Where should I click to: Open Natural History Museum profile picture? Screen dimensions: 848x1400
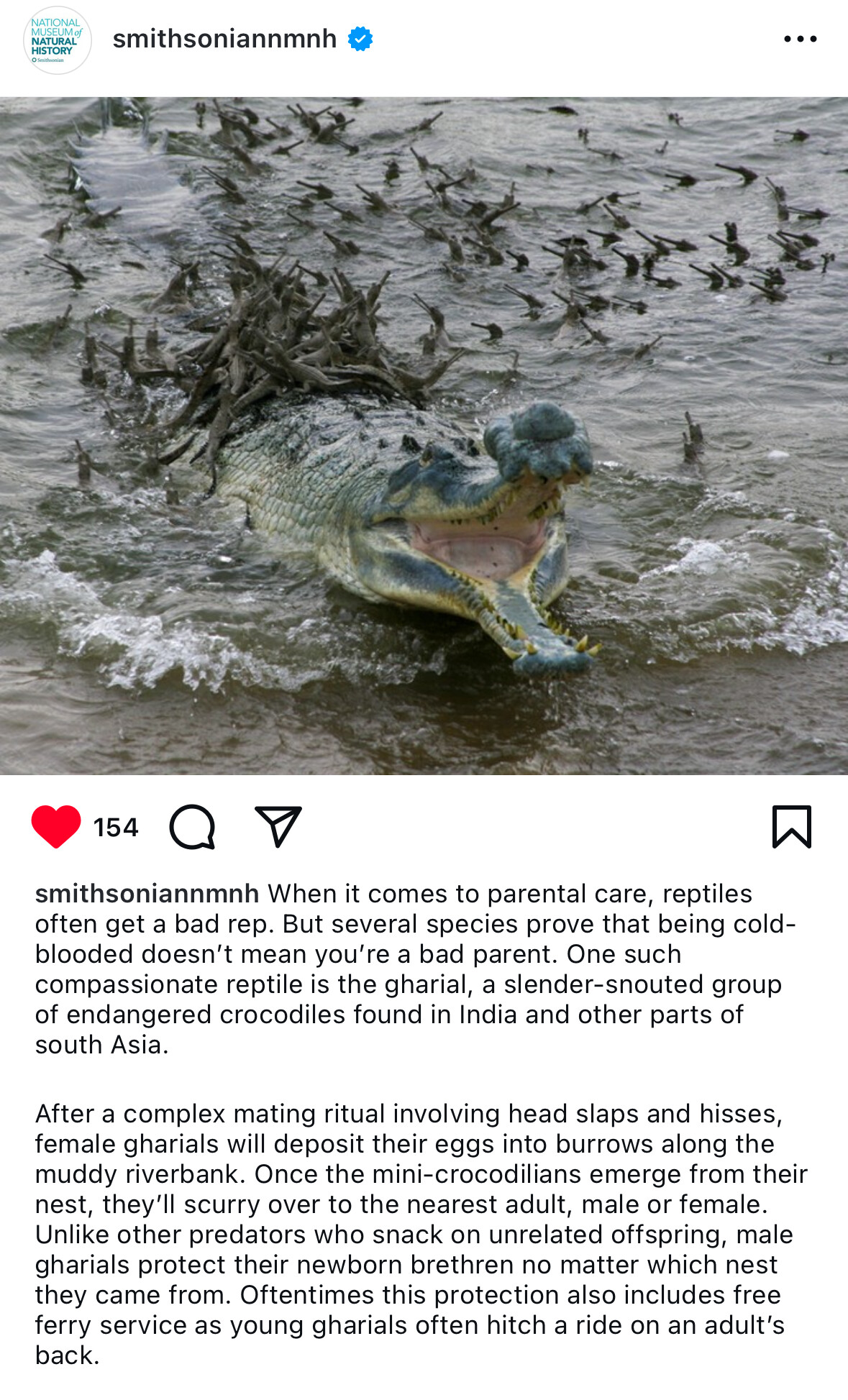pos(58,40)
